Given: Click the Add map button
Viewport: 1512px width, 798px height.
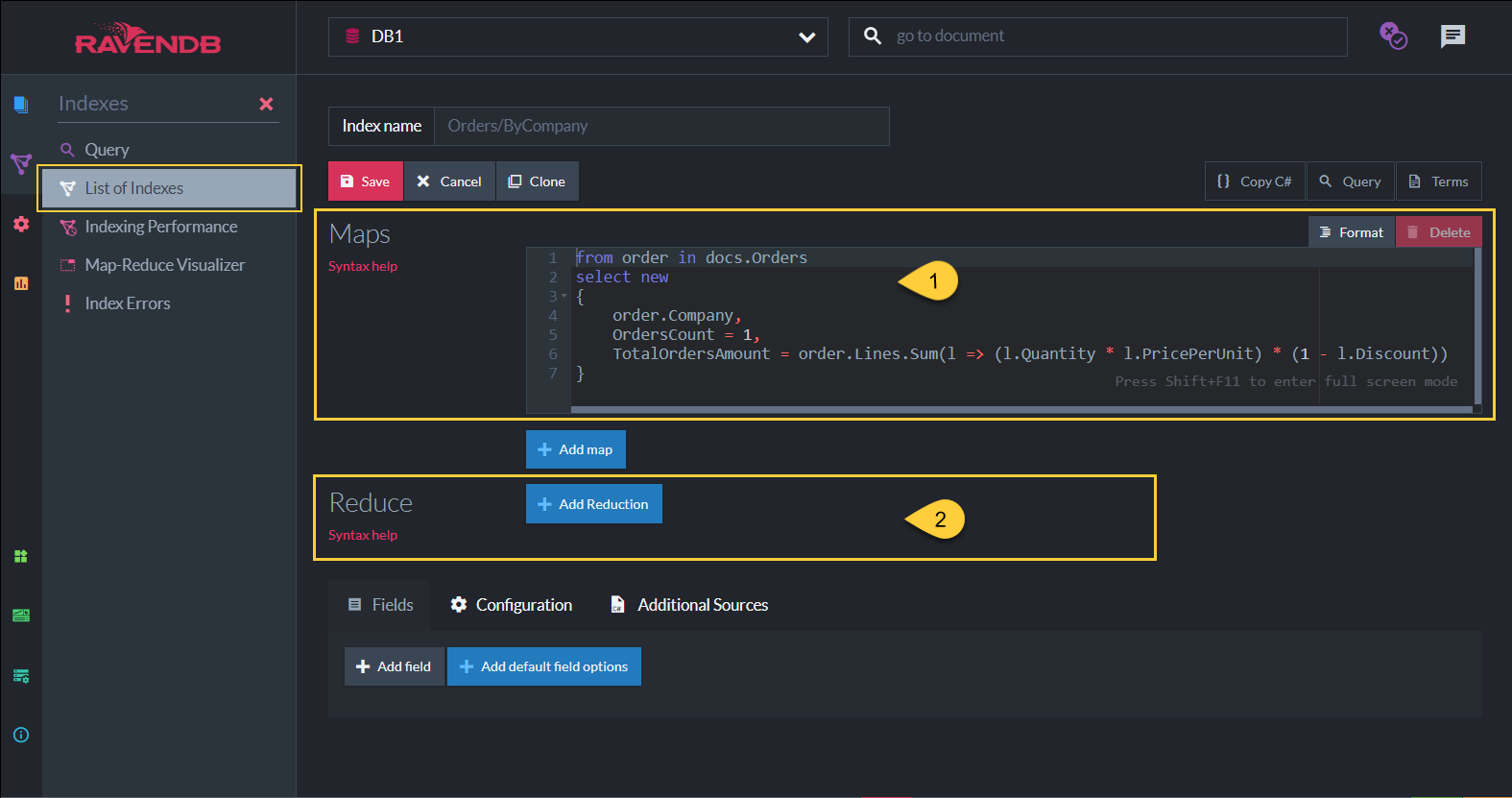Looking at the screenshot, I should (576, 449).
